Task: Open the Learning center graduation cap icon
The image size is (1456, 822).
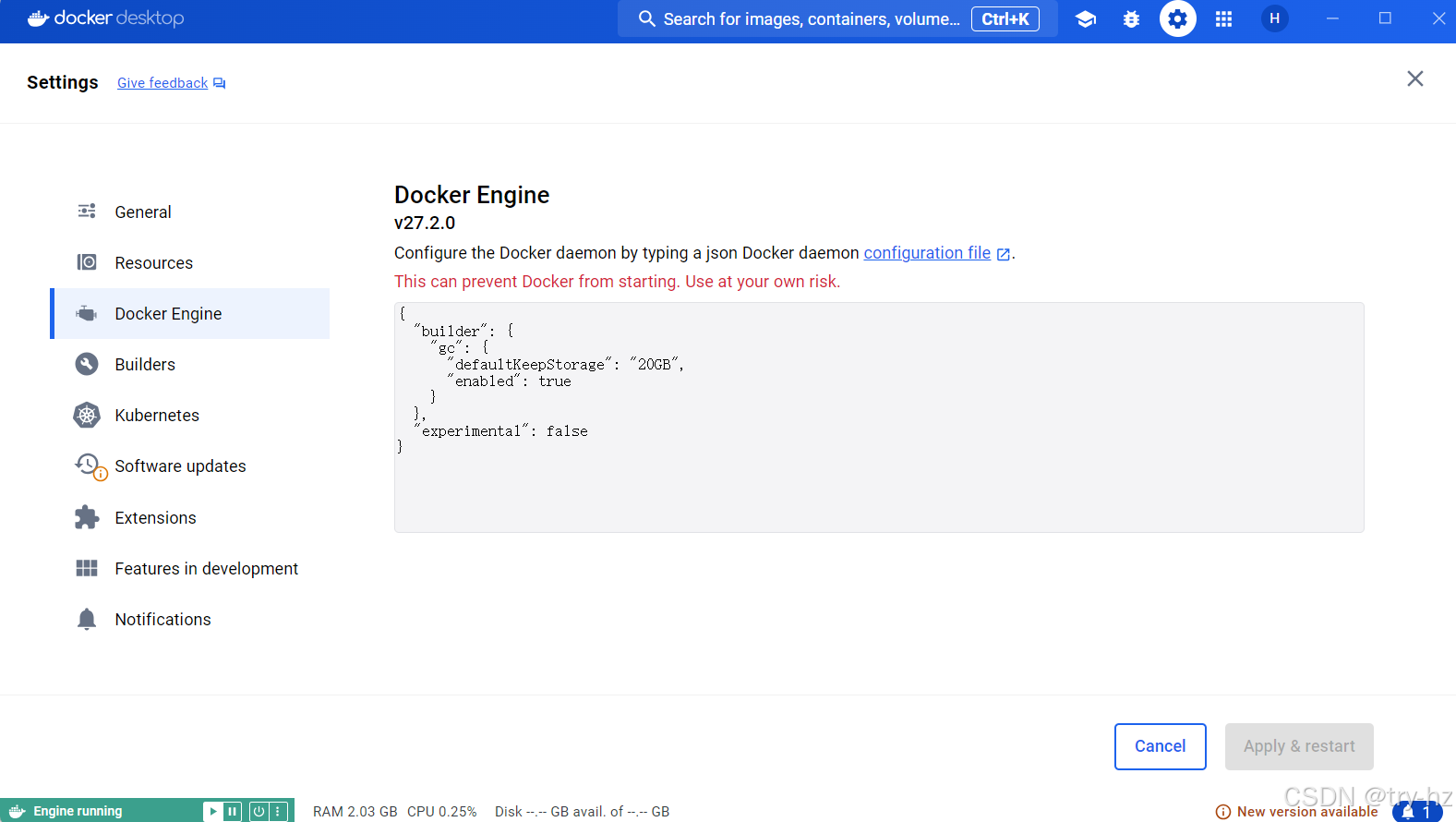Action: click(x=1086, y=19)
